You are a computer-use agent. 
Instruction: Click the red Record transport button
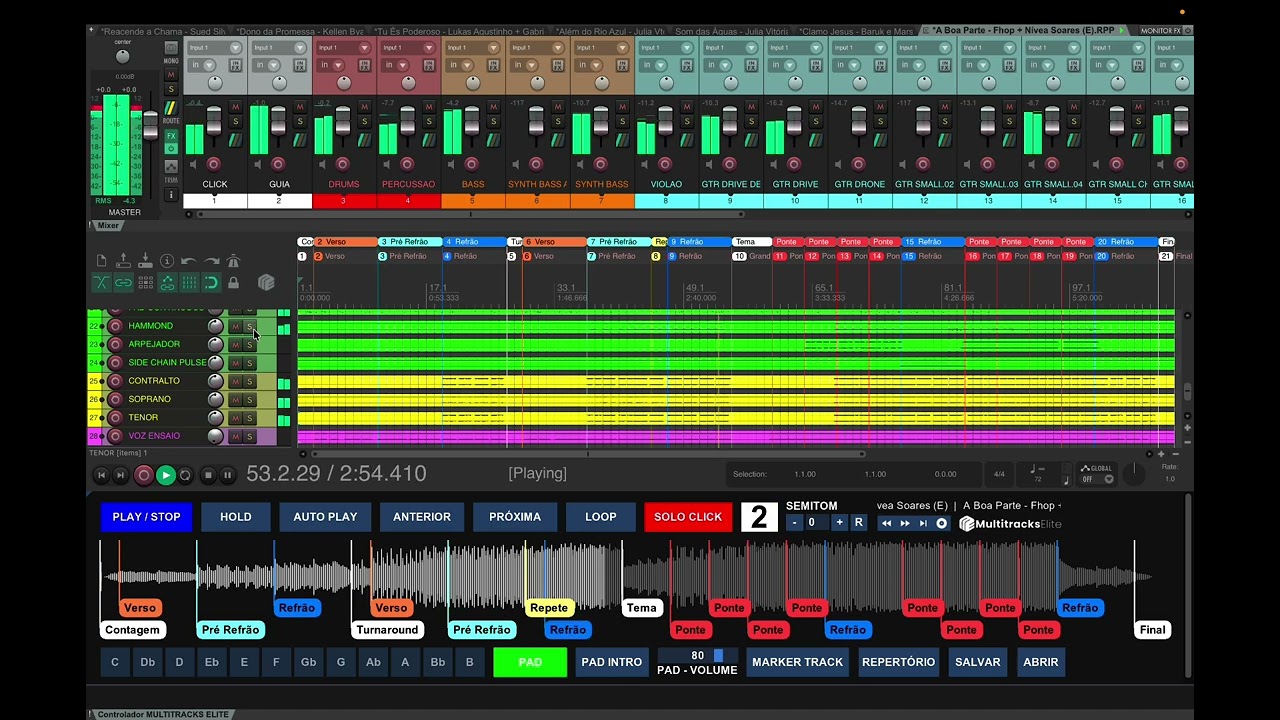click(x=143, y=476)
